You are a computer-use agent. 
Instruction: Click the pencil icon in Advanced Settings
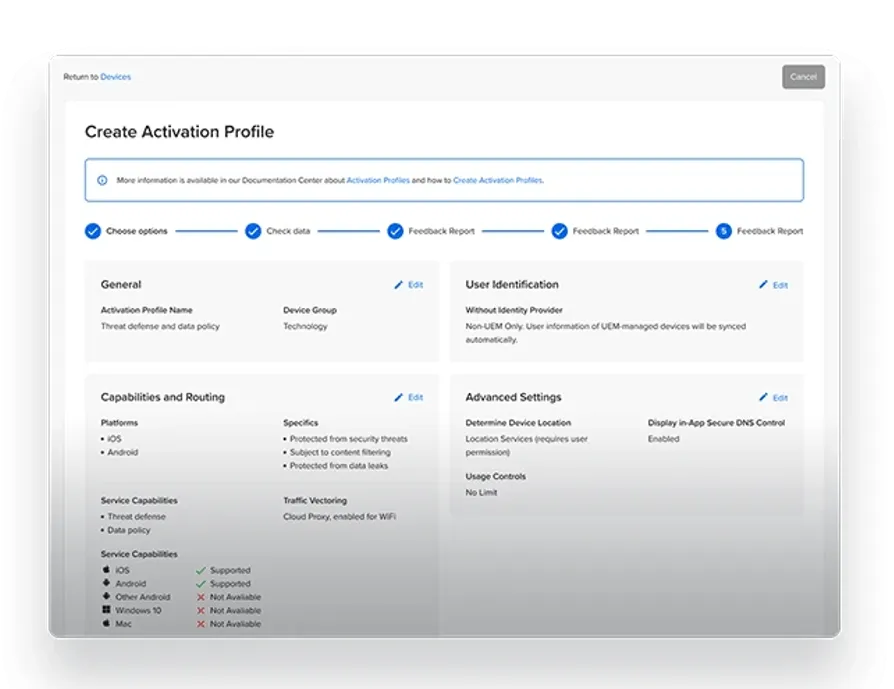[x=763, y=397]
